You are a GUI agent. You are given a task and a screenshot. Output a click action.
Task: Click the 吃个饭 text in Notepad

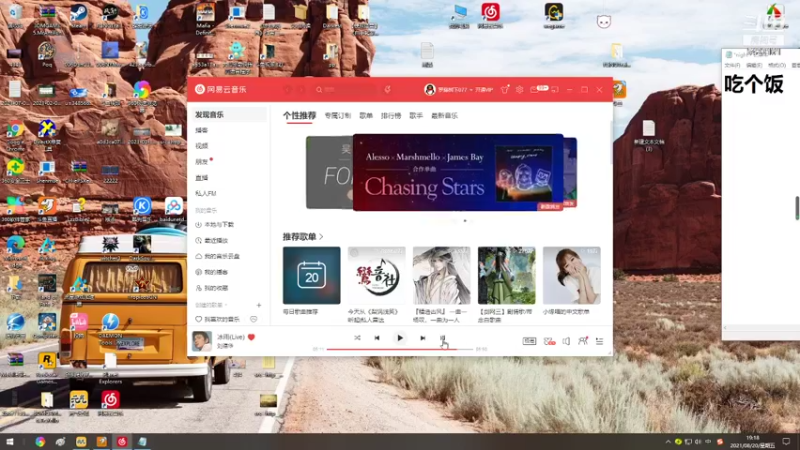[754, 84]
